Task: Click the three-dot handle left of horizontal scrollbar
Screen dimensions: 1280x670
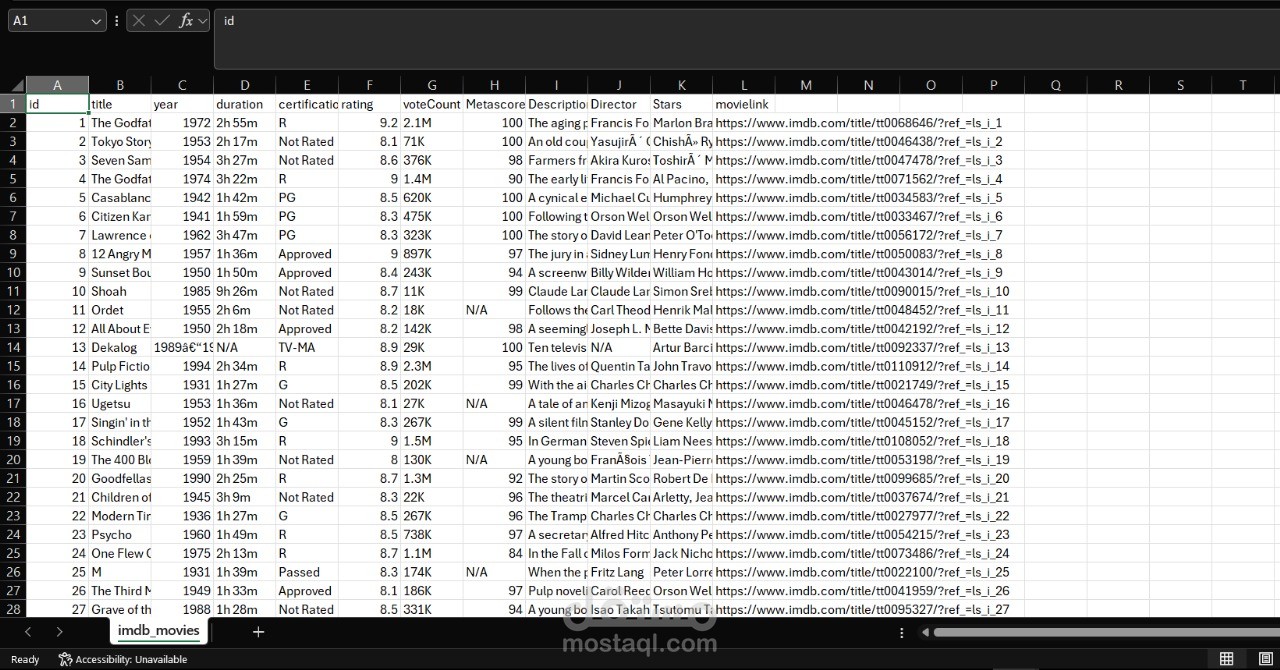Action: tap(902, 632)
